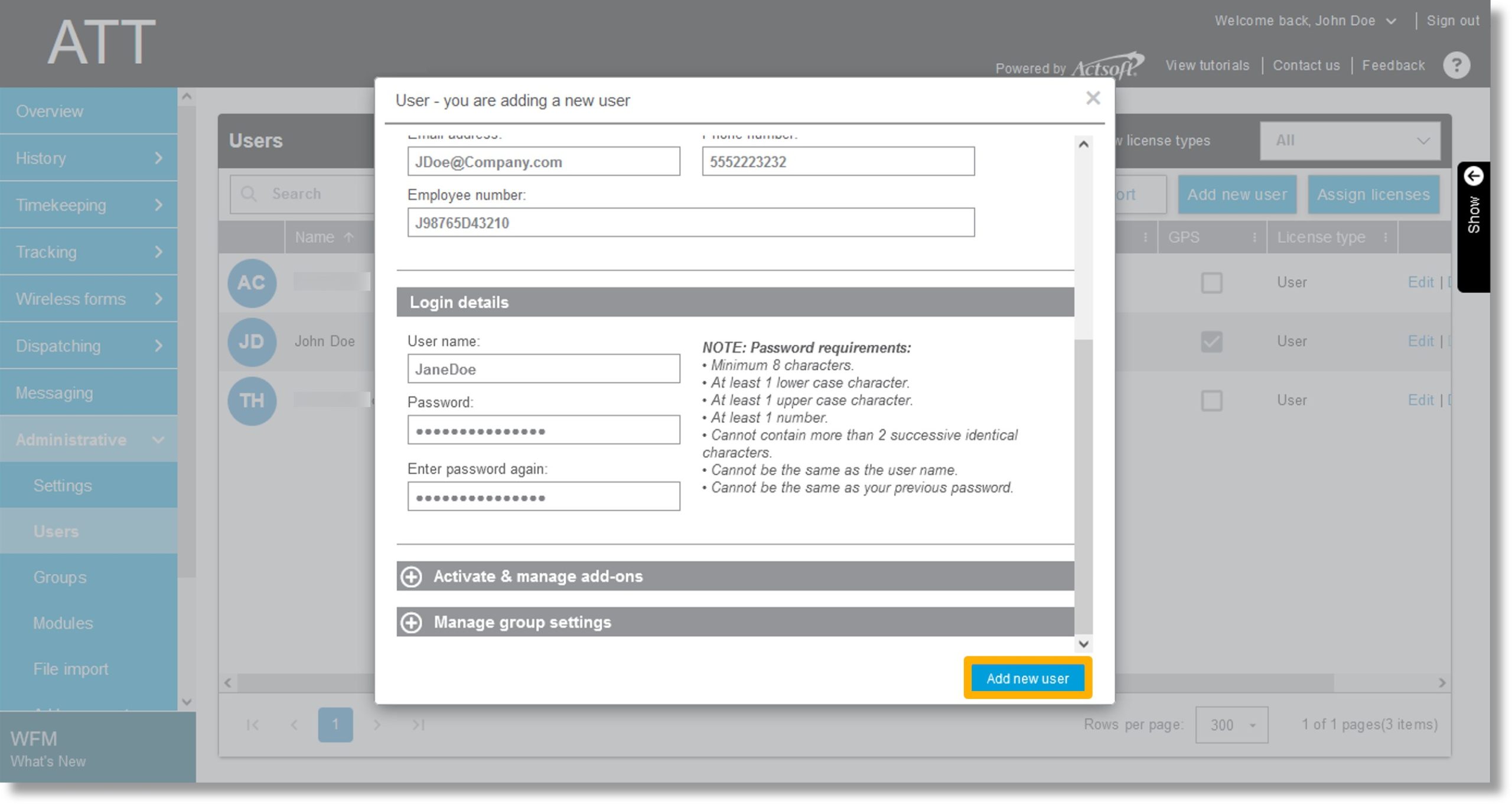Expand History menu

click(x=89, y=158)
